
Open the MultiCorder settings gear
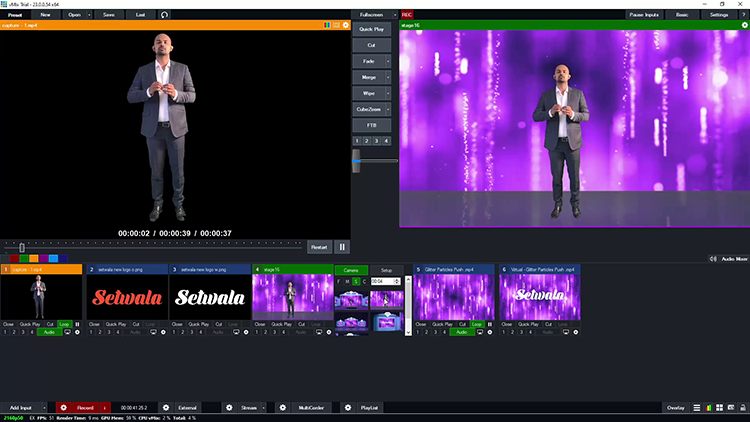[282, 408]
